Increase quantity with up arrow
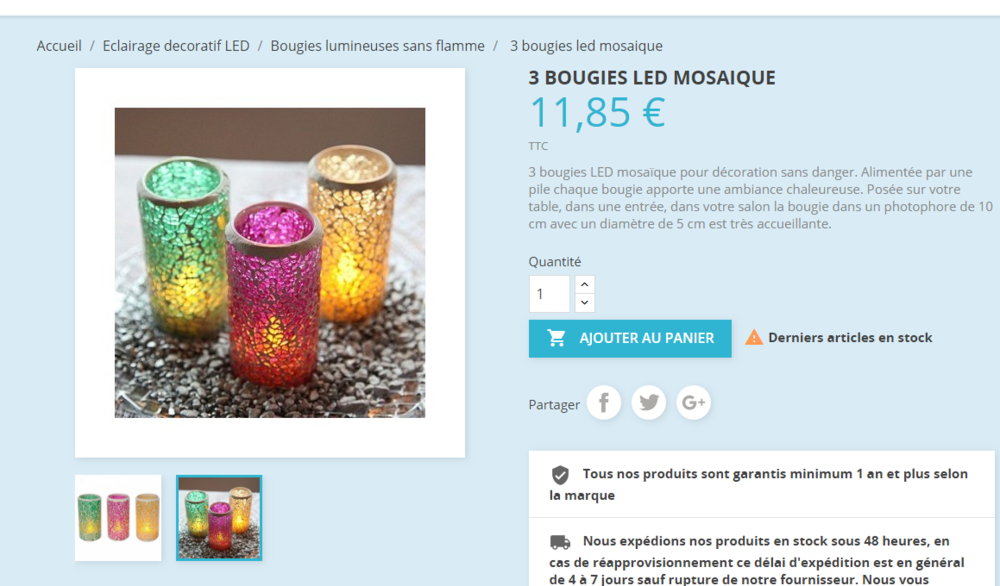 coord(585,284)
